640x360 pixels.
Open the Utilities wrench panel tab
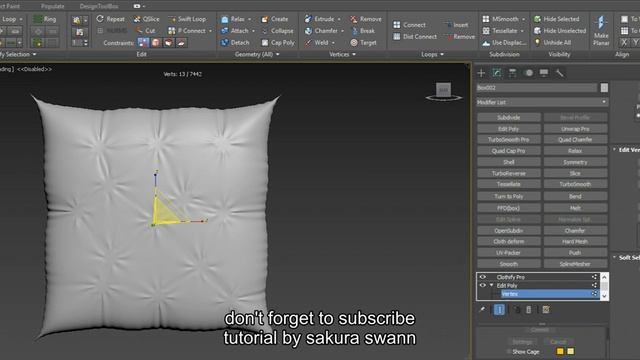click(560, 73)
